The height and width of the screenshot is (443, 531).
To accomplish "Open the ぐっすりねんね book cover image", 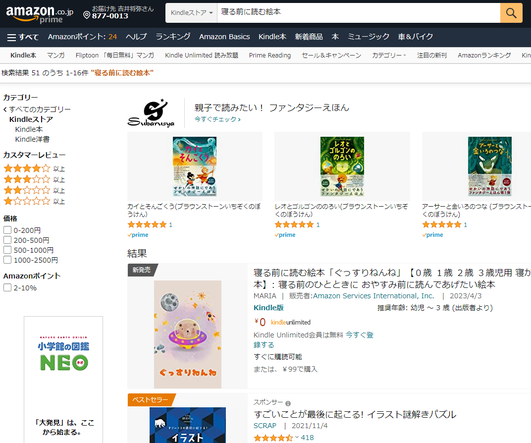I will point(188,334).
